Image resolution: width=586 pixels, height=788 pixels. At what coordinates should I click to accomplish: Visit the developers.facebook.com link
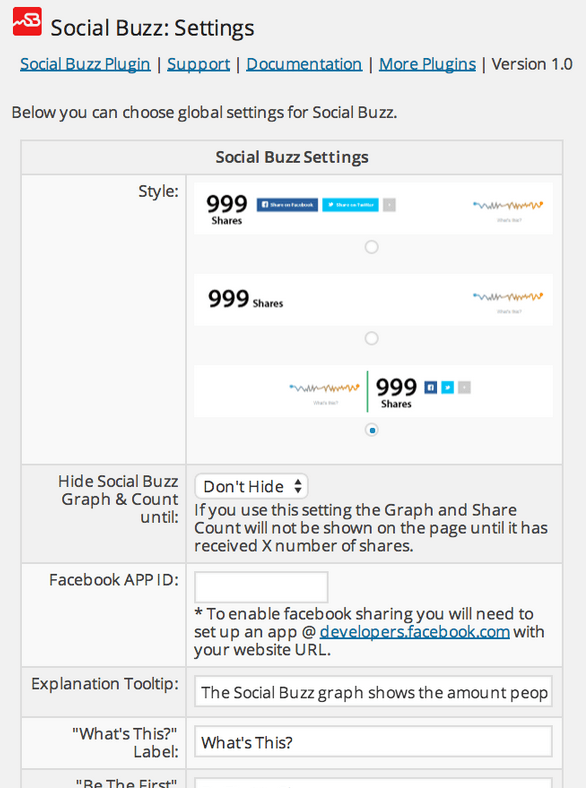(415, 632)
